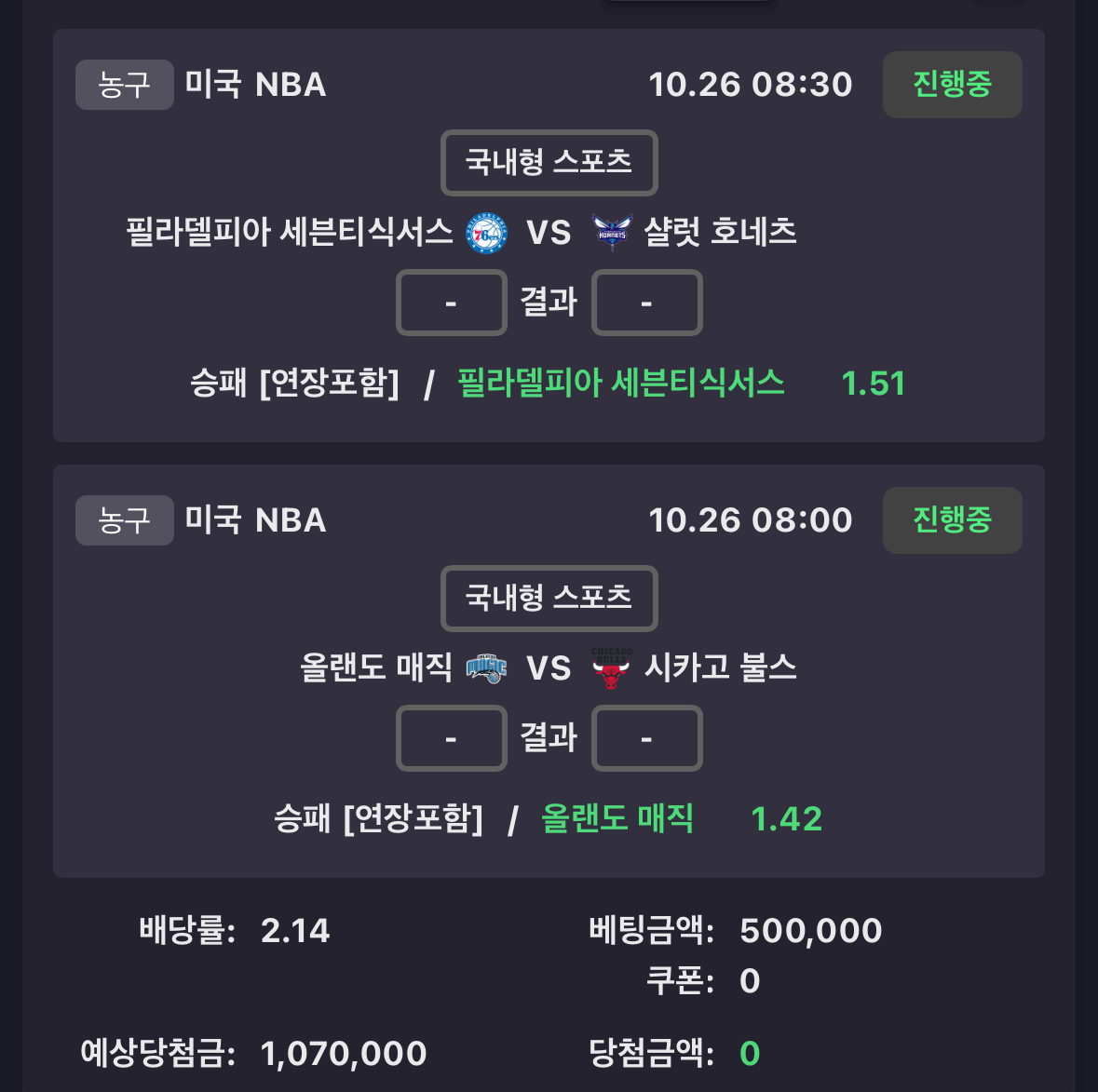Click the 농구 tag on the Philadelphia game
The width and height of the screenshot is (1098, 1092).
click(124, 85)
